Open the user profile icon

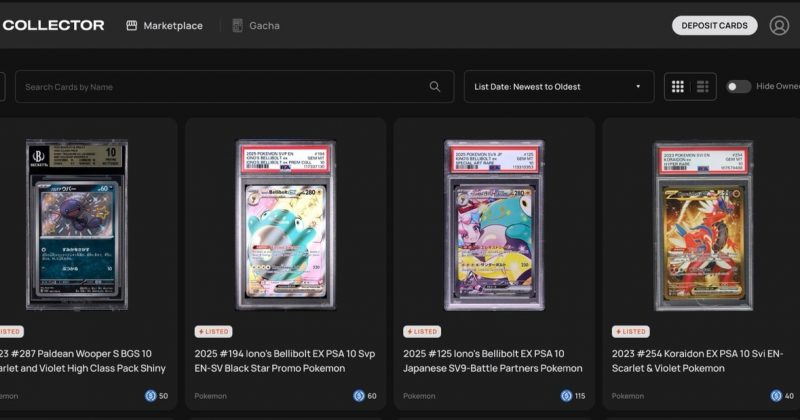click(779, 26)
